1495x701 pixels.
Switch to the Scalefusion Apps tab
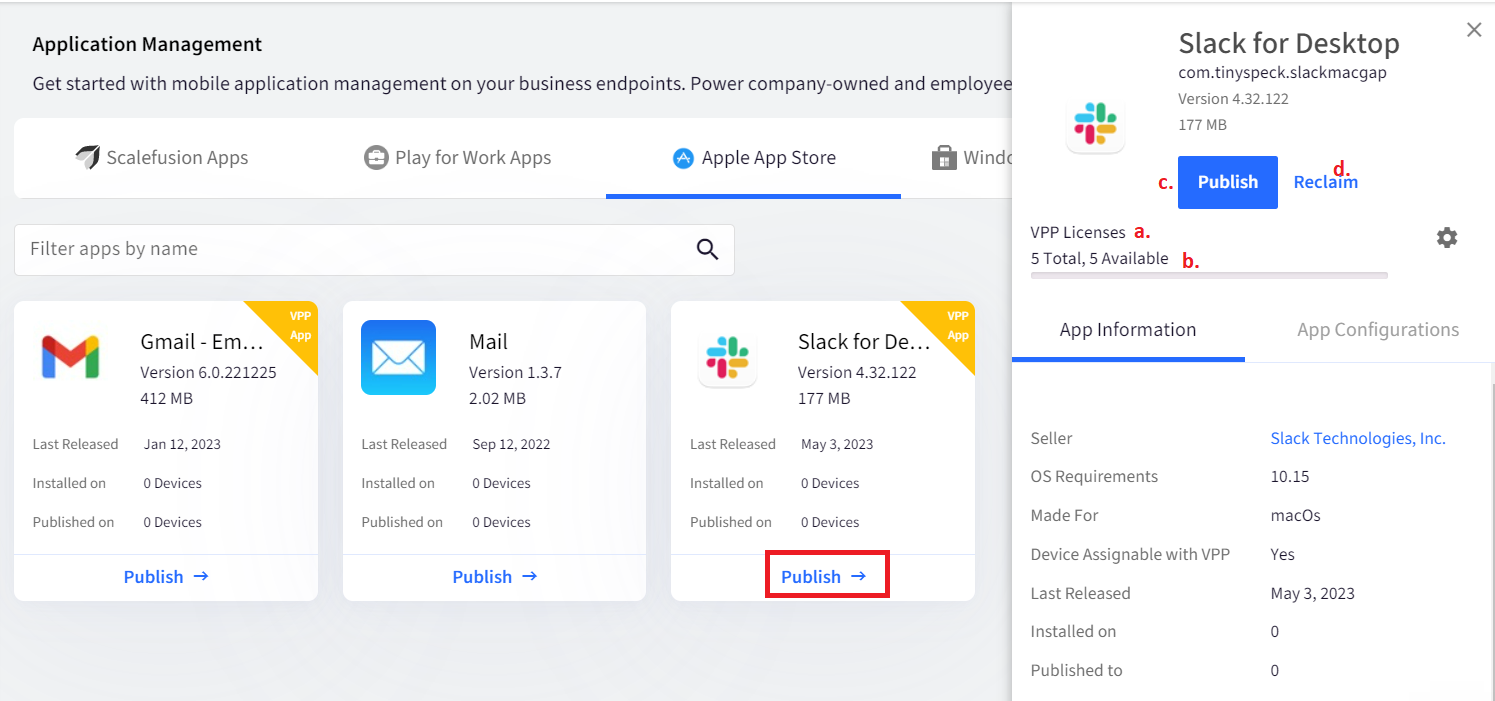coord(161,157)
